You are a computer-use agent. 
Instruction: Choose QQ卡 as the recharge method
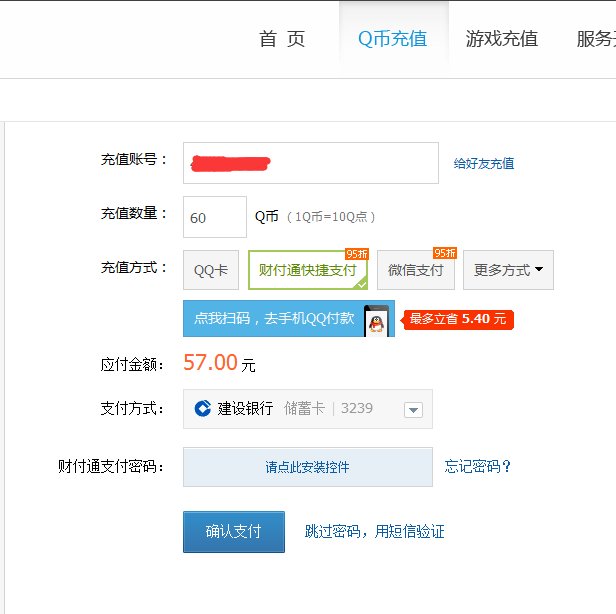click(211, 270)
